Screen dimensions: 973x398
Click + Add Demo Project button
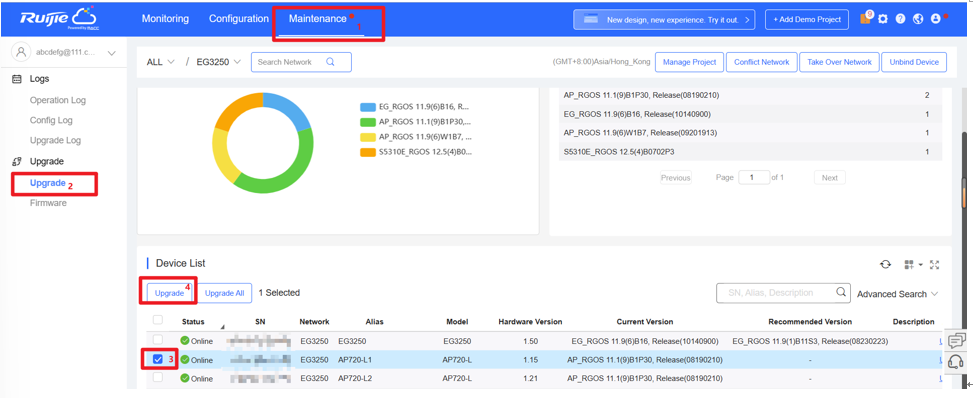pos(807,19)
